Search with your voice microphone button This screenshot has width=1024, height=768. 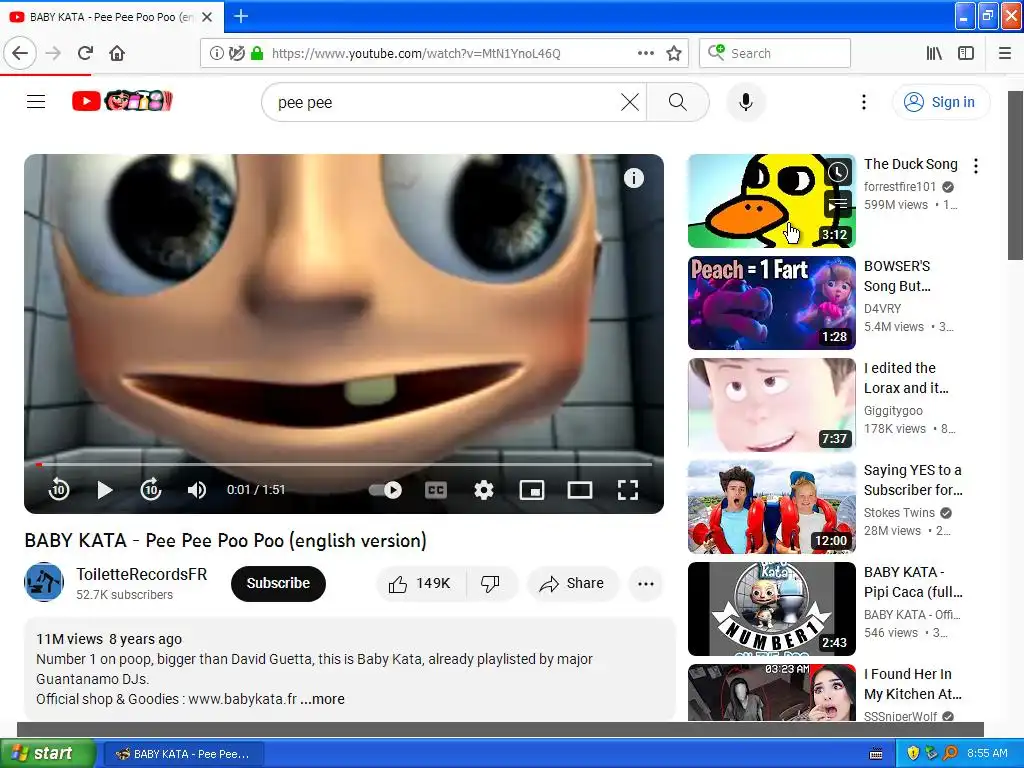tap(746, 103)
